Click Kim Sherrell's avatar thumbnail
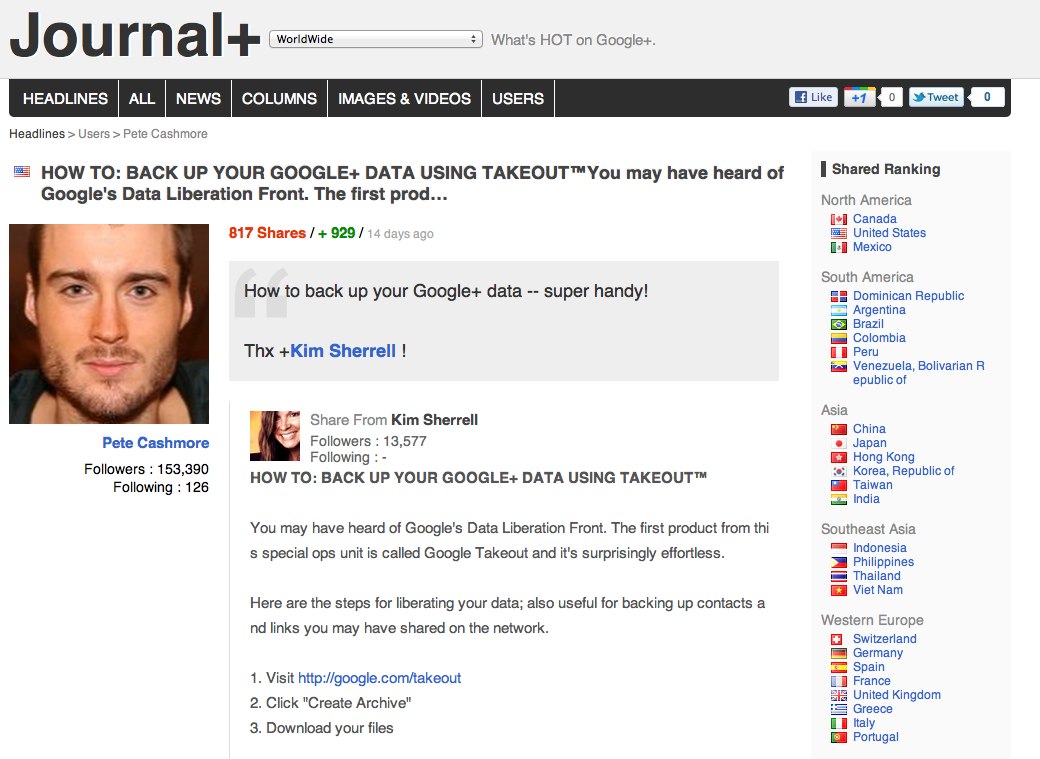 pos(275,436)
